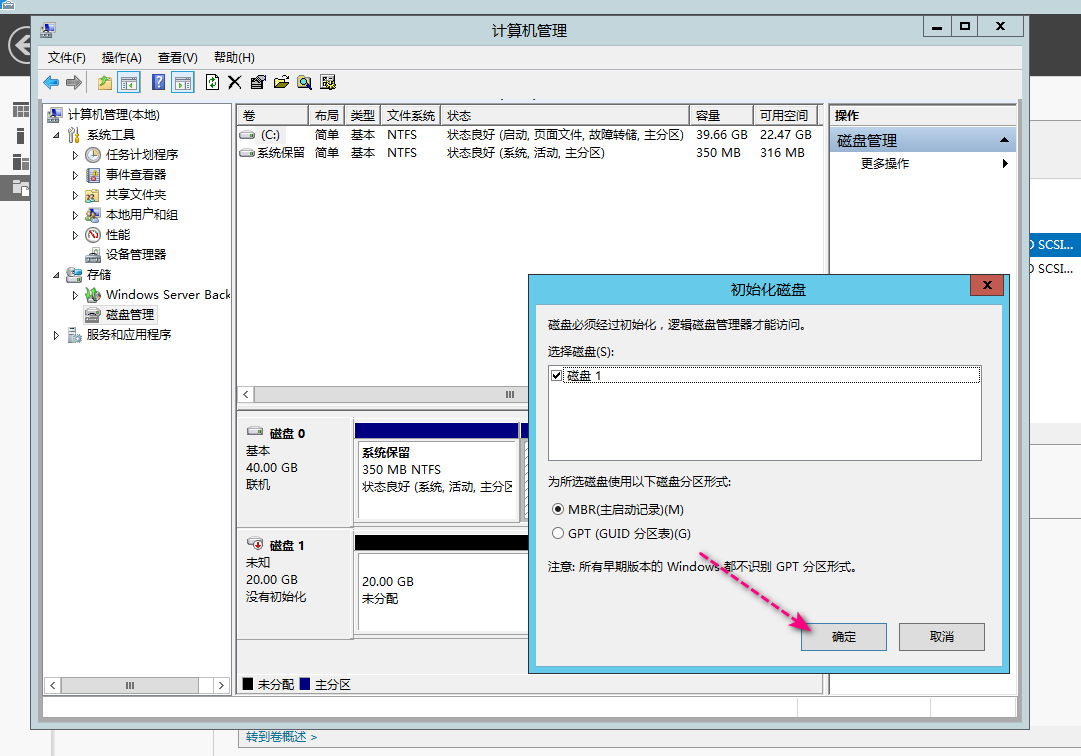Click the 39.66 GB capacity cell
This screenshot has height=756, width=1081.
(x=722, y=135)
